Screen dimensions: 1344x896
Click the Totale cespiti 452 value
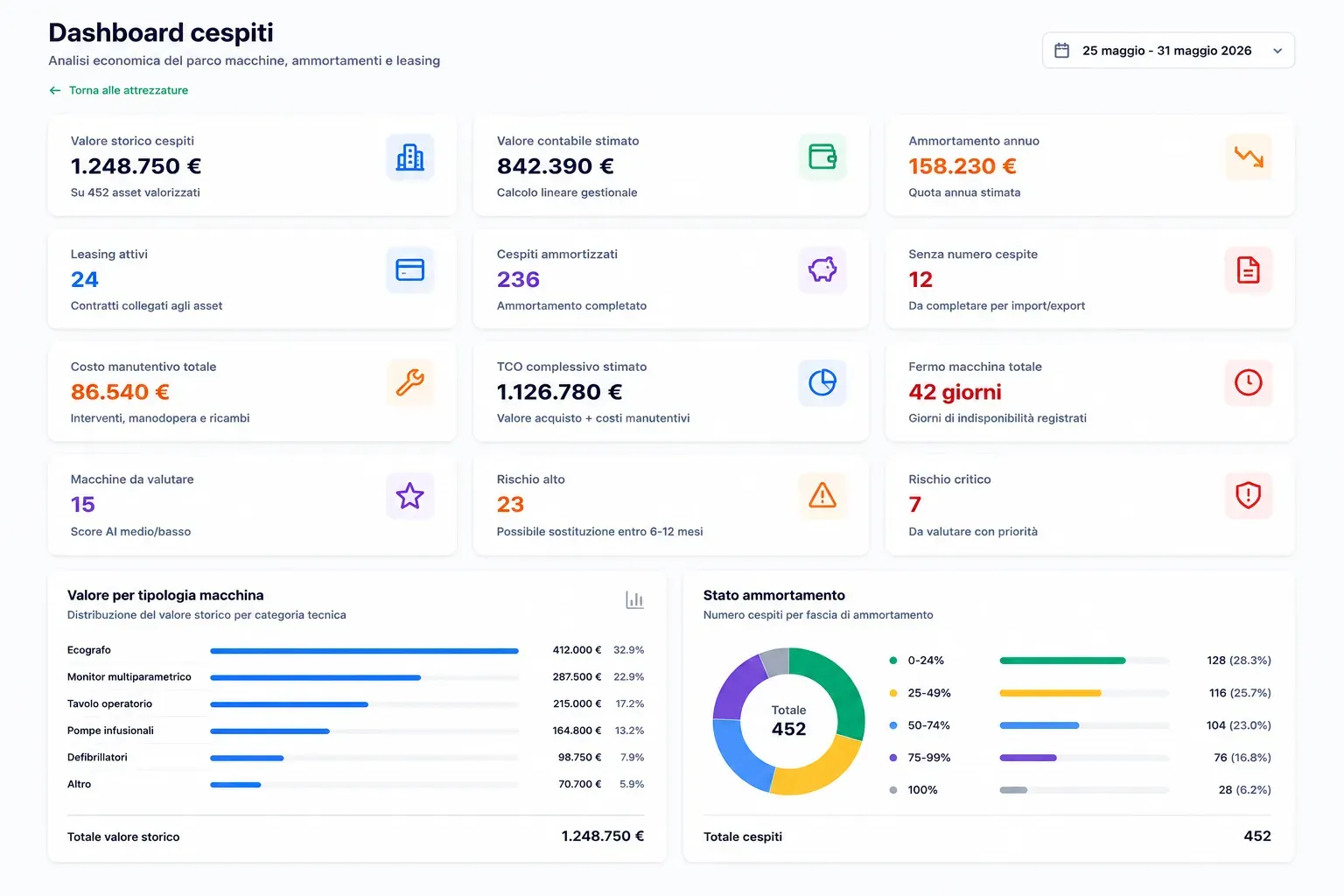(x=1257, y=836)
